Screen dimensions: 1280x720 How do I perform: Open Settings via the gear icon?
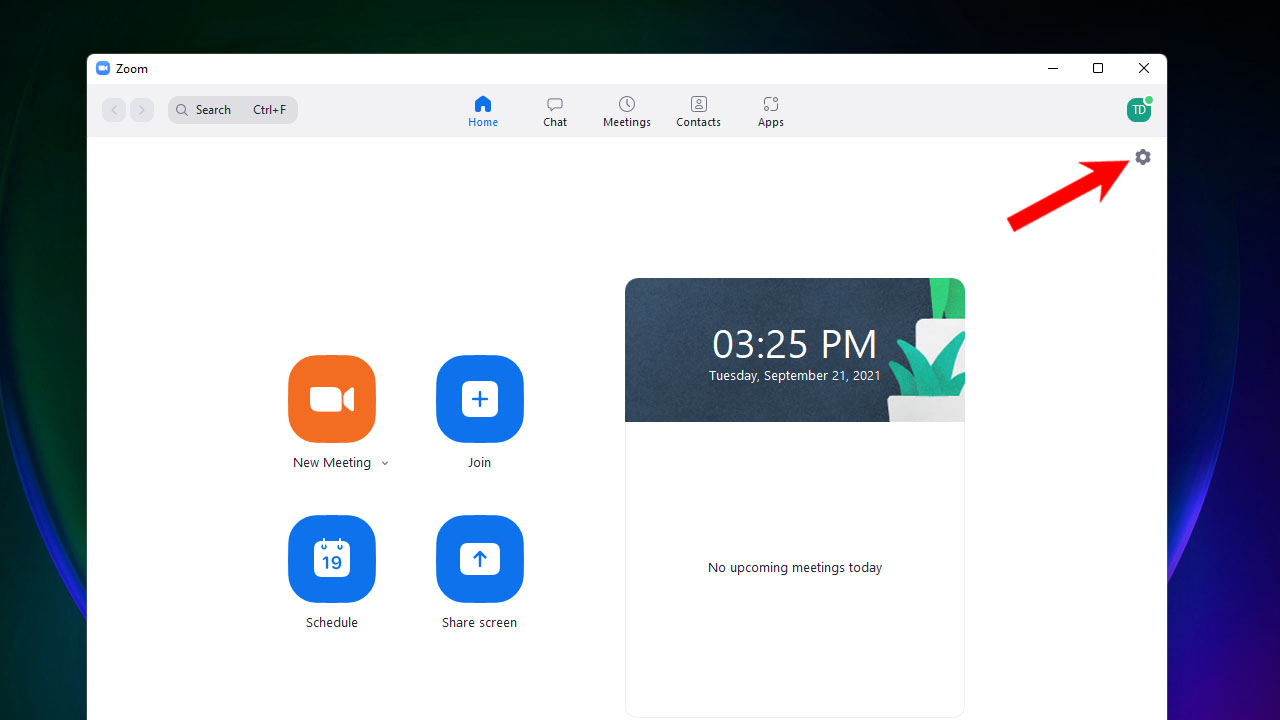point(1143,157)
